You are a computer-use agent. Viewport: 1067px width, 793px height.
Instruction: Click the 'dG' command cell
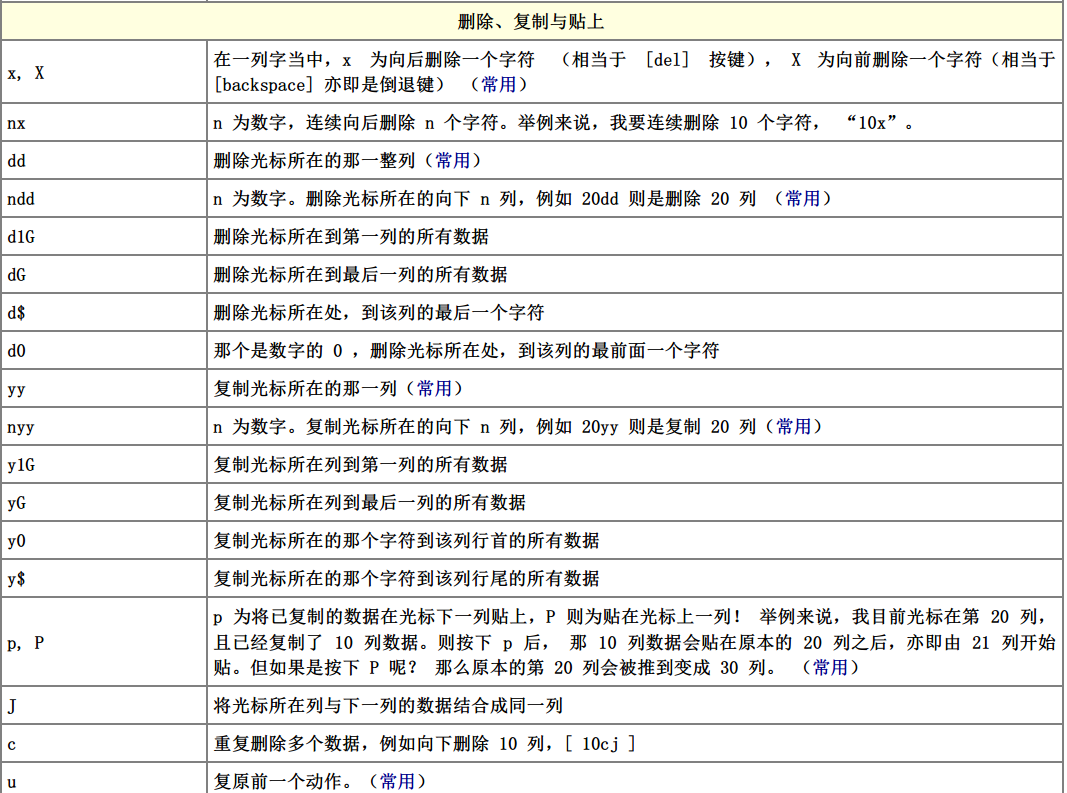(x=104, y=275)
